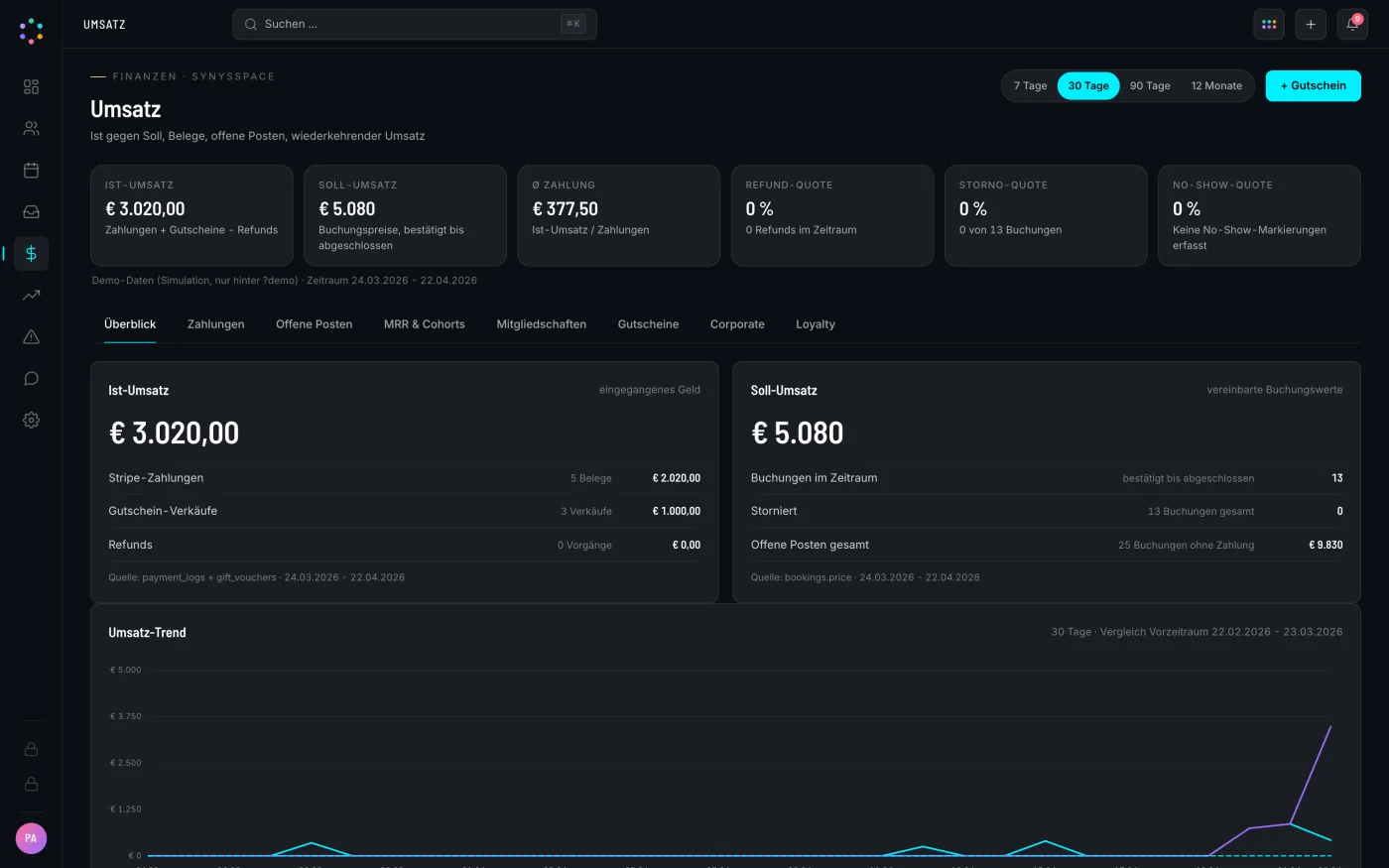Click the plus button in top bar
The height and width of the screenshot is (868, 1389).
click(1311, 25)
